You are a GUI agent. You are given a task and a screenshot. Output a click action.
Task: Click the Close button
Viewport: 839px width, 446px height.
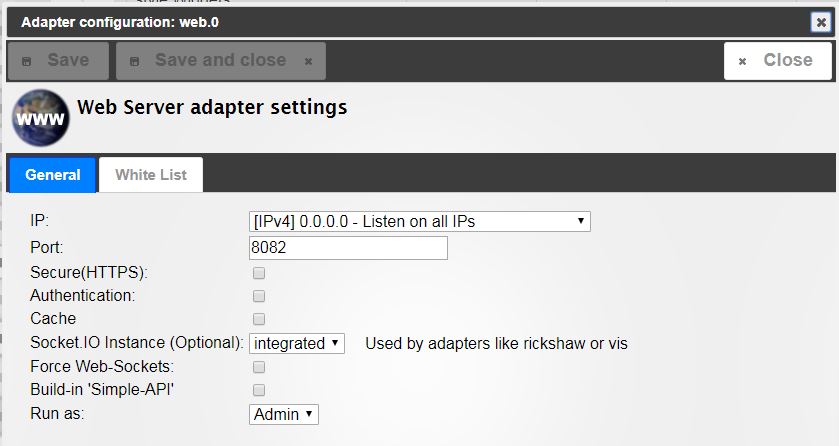778,61
